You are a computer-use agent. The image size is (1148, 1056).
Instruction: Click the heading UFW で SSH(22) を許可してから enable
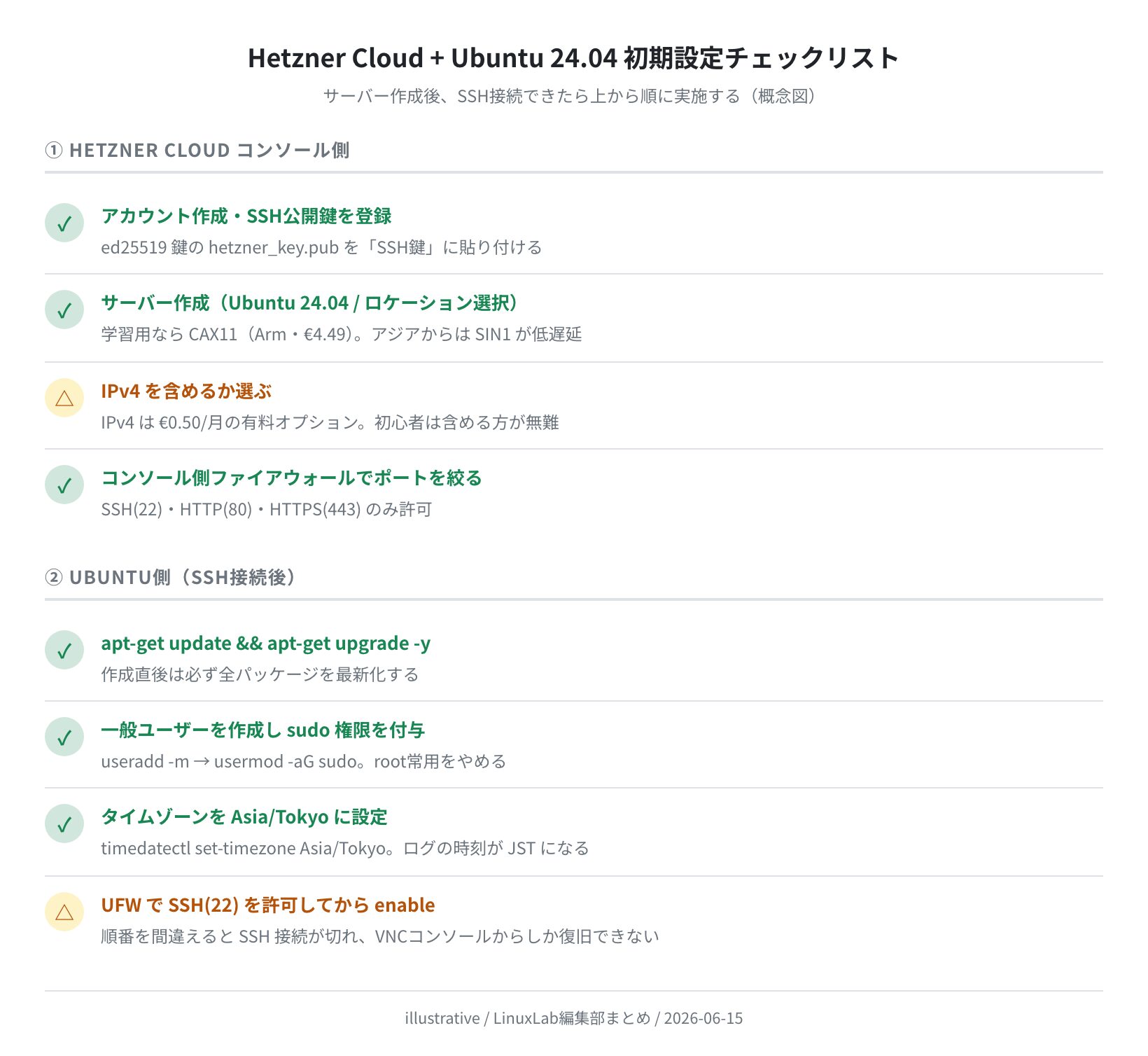268,905
